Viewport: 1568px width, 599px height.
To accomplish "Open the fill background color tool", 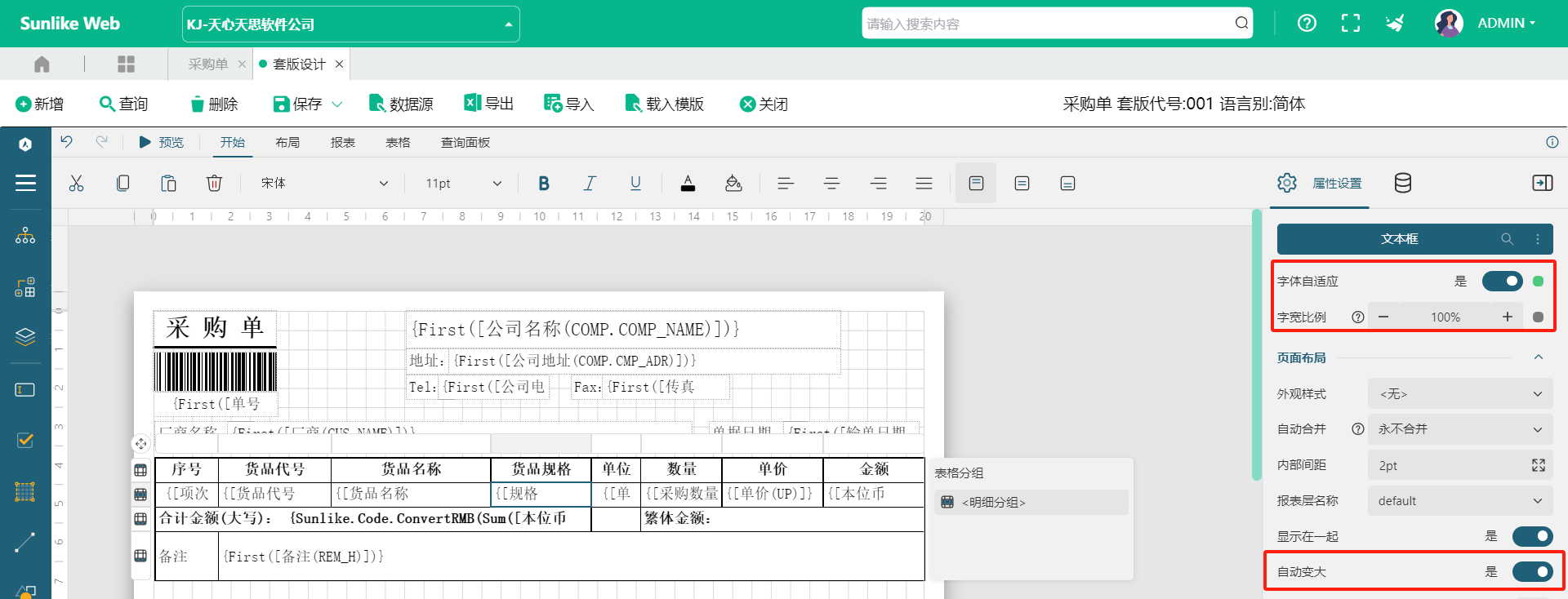I will [x=733, y=184].
